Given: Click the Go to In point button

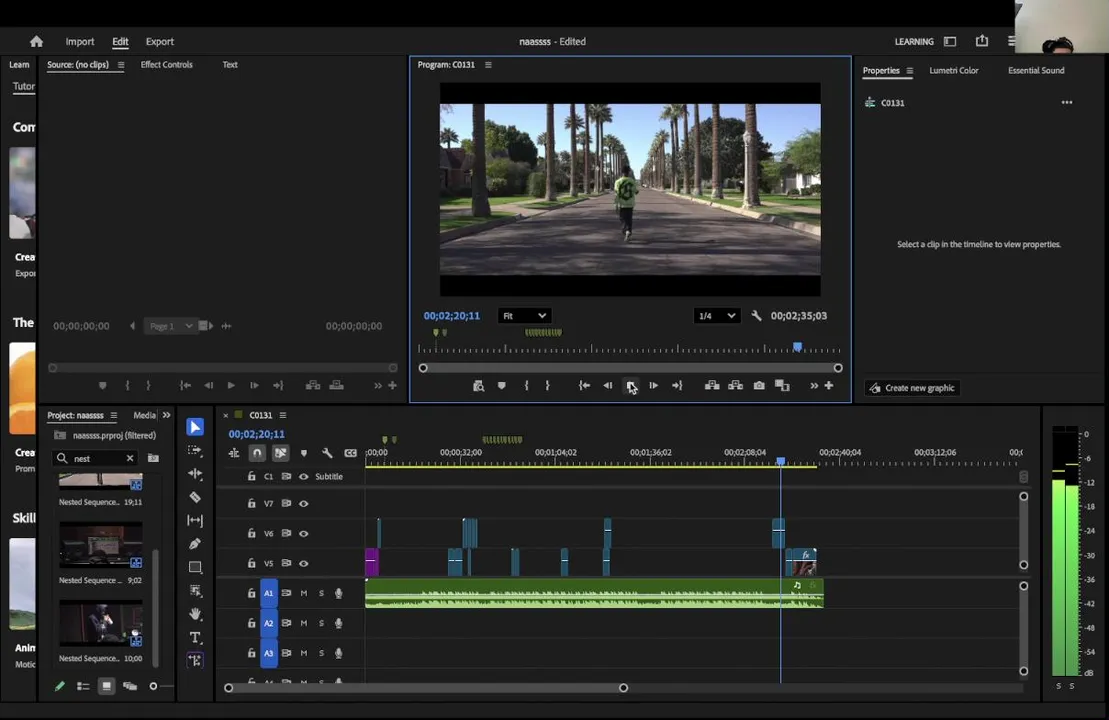Looking at the screenshot, I should point(584,386).
